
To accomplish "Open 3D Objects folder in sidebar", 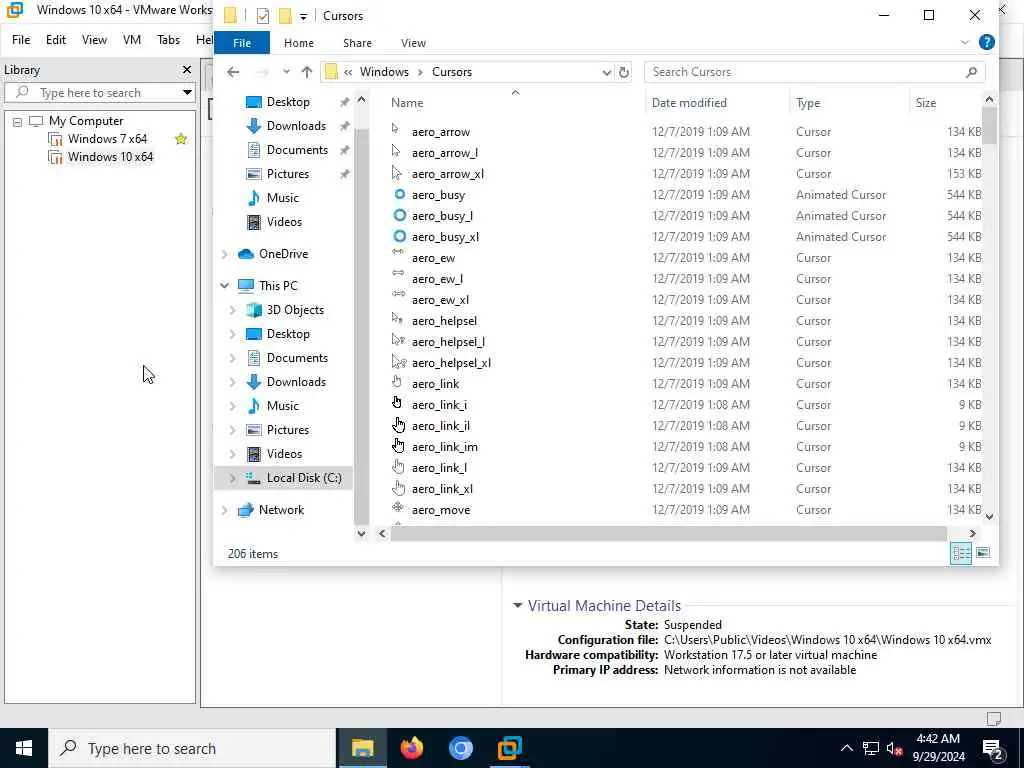I will point(295,310).
